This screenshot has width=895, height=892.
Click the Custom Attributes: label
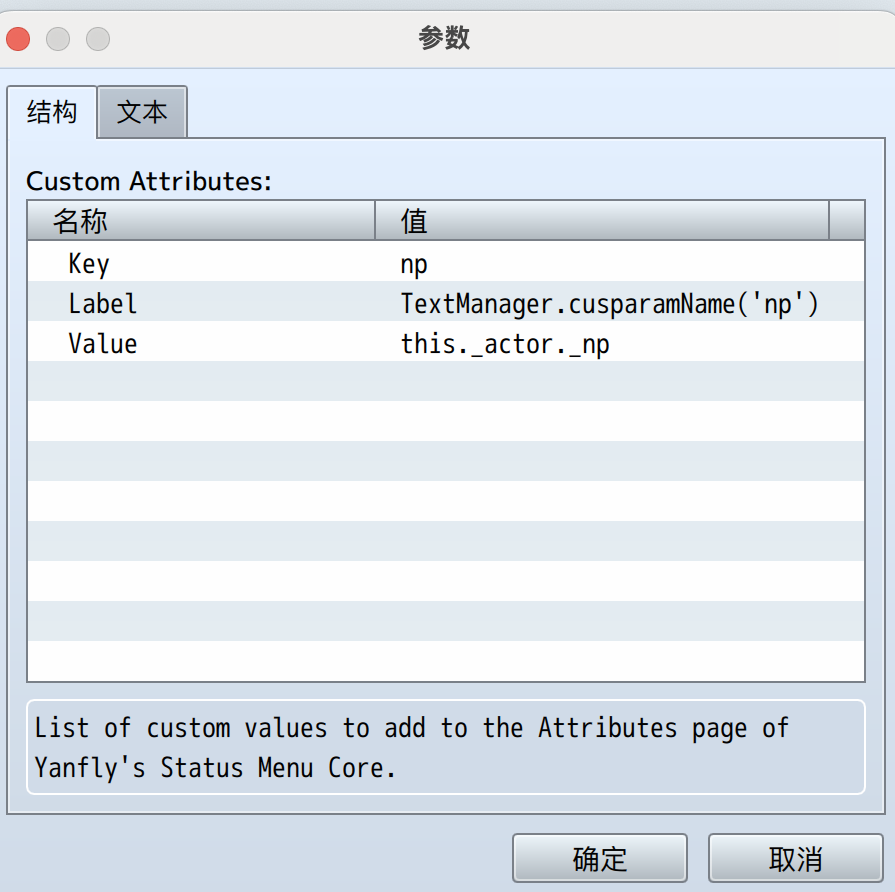(x=149, y=181)
